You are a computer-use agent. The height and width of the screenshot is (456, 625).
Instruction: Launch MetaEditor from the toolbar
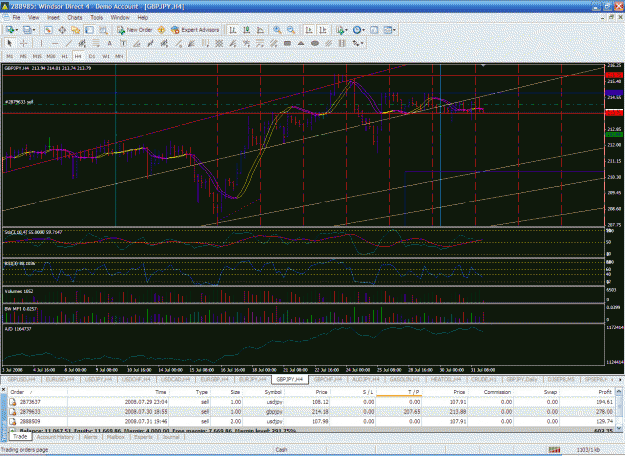tap(161, 30)
